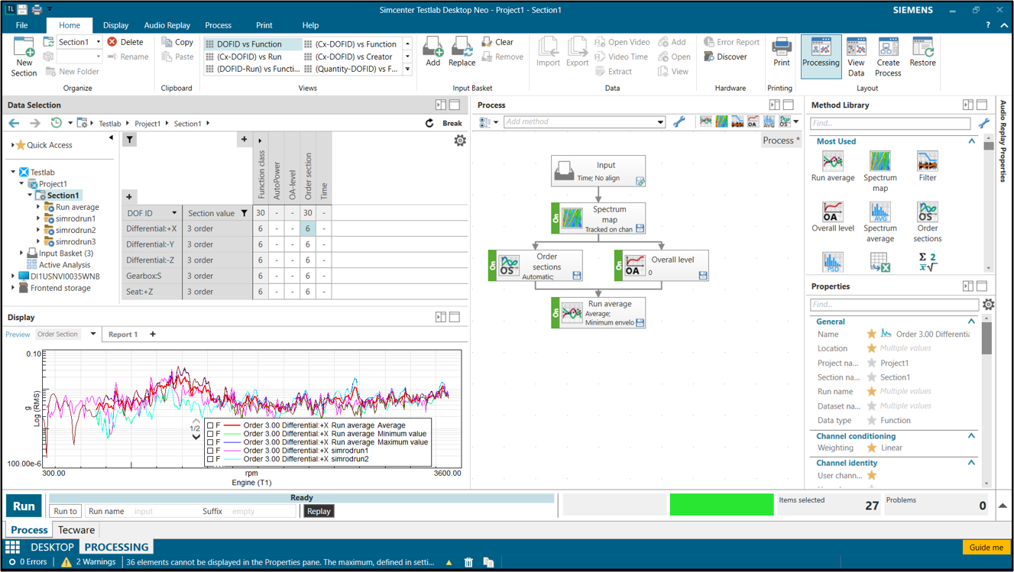
Task: Expand the simrodrun1 tree node
Action: point(39,219)
